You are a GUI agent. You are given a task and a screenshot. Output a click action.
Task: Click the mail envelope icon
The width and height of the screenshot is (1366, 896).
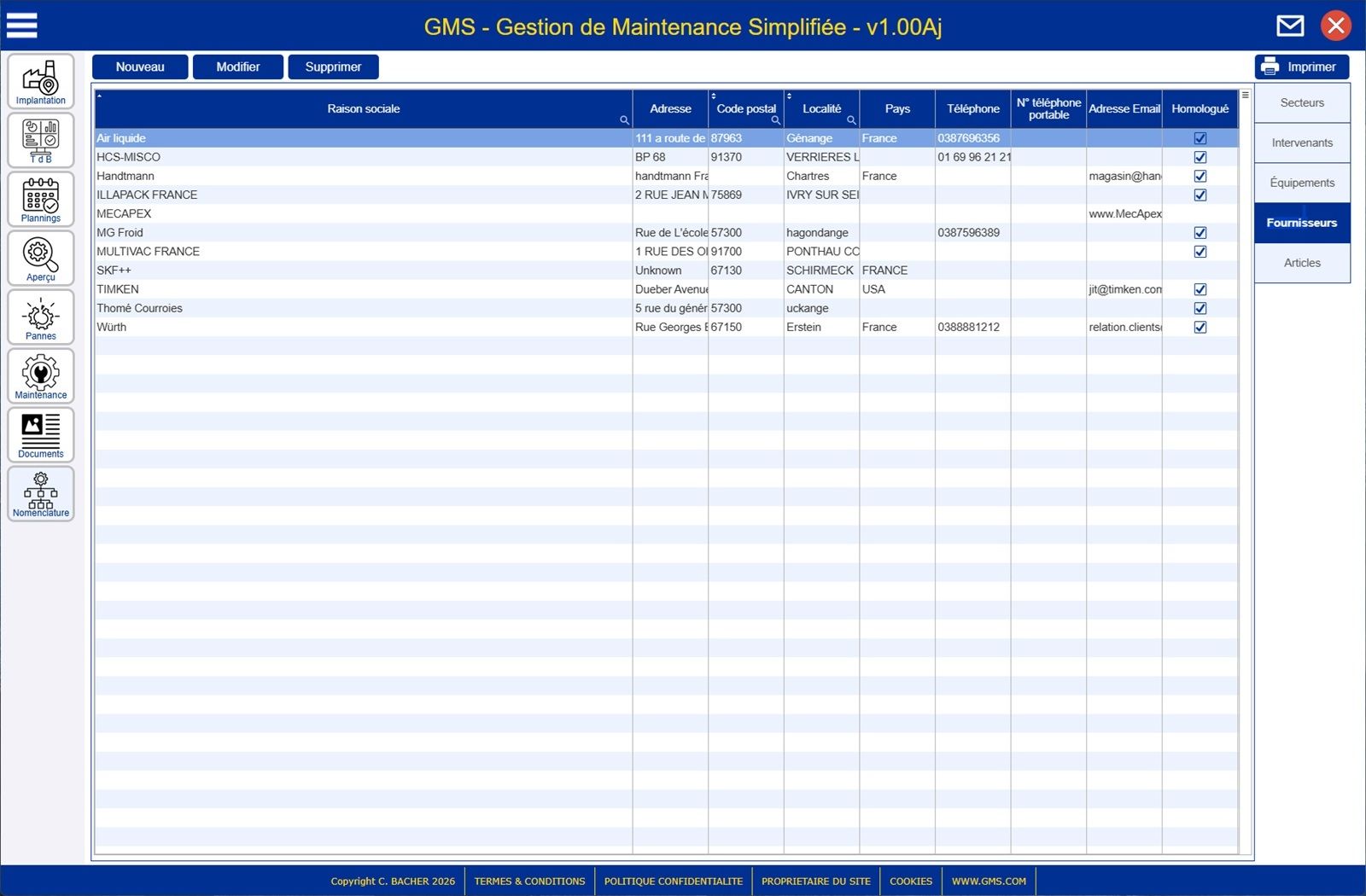[1290, 26]
